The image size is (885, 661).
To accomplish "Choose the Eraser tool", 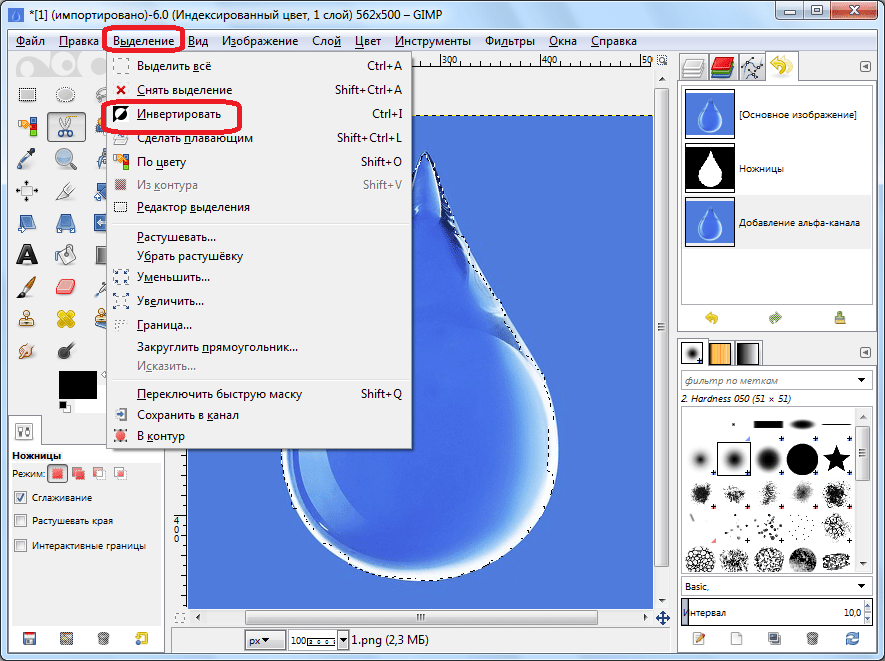I will (65, 287).
